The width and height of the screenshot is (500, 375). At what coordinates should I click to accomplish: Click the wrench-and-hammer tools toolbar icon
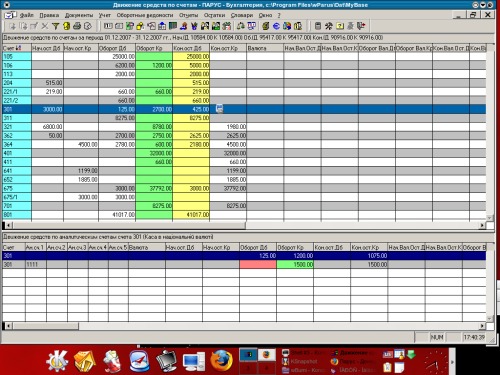coord(329,26)
